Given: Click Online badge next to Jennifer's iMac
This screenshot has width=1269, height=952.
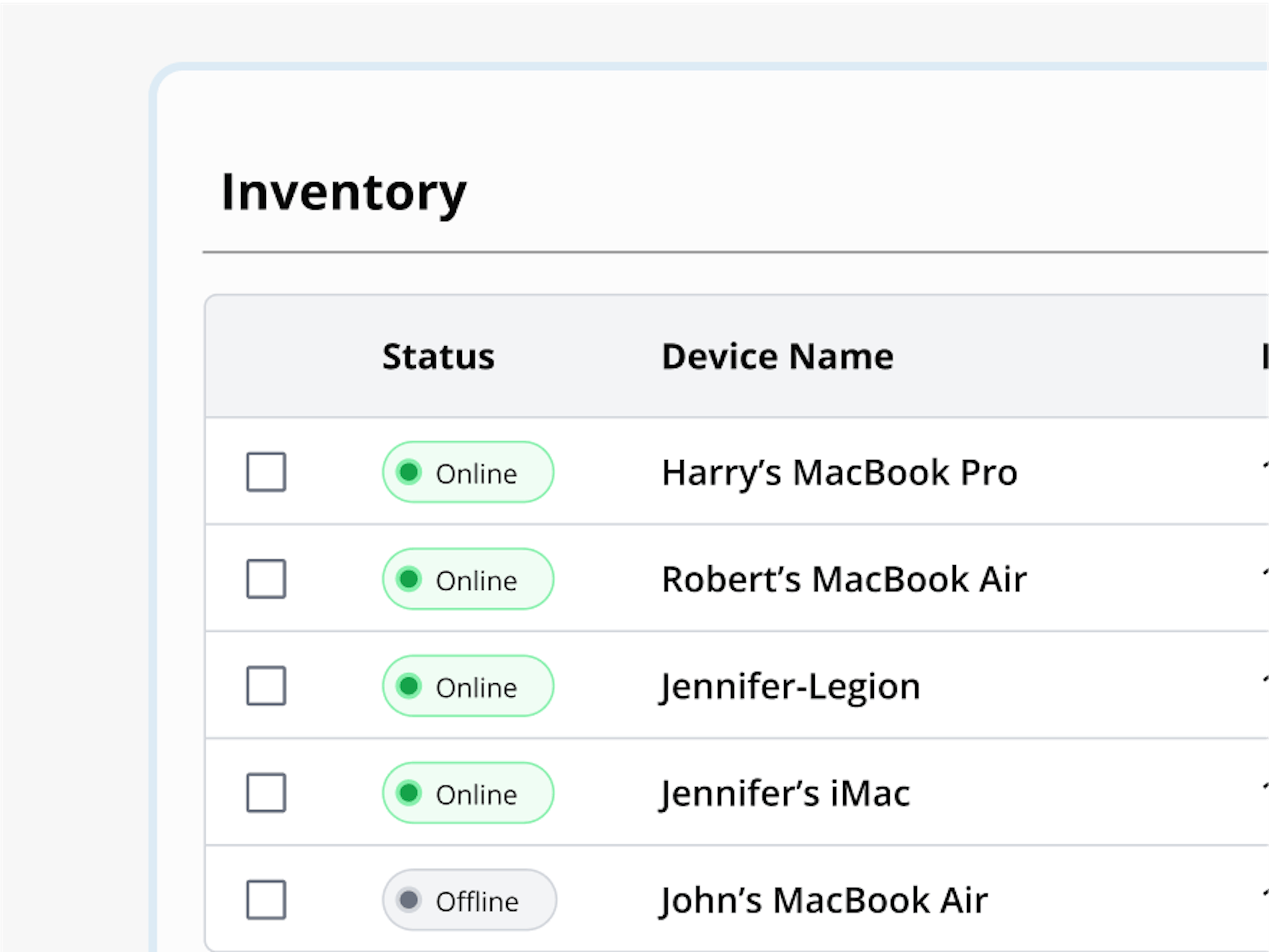Looking at the screenshot, I should [468, 793].
